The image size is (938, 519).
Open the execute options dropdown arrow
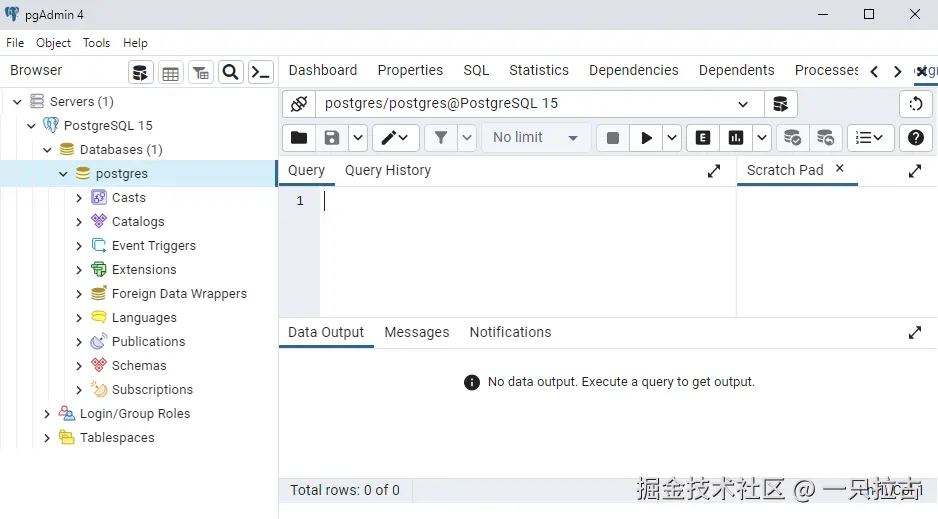(x=672, y=138)
